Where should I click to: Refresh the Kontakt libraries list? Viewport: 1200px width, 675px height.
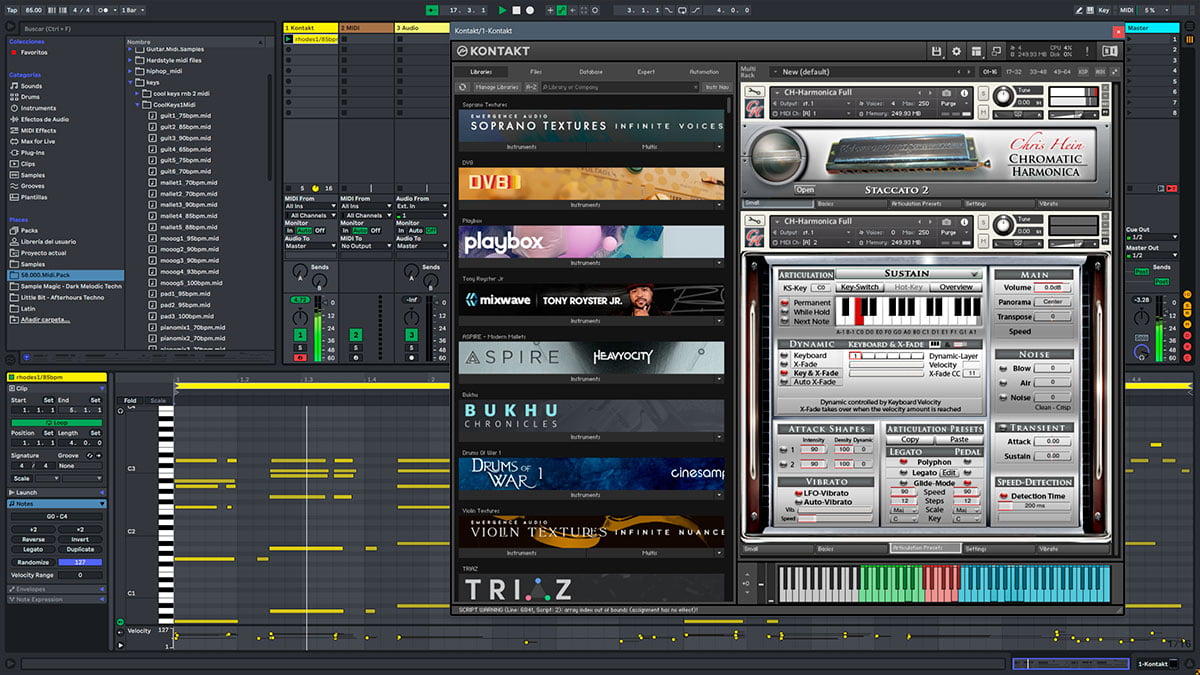(463, 87)
